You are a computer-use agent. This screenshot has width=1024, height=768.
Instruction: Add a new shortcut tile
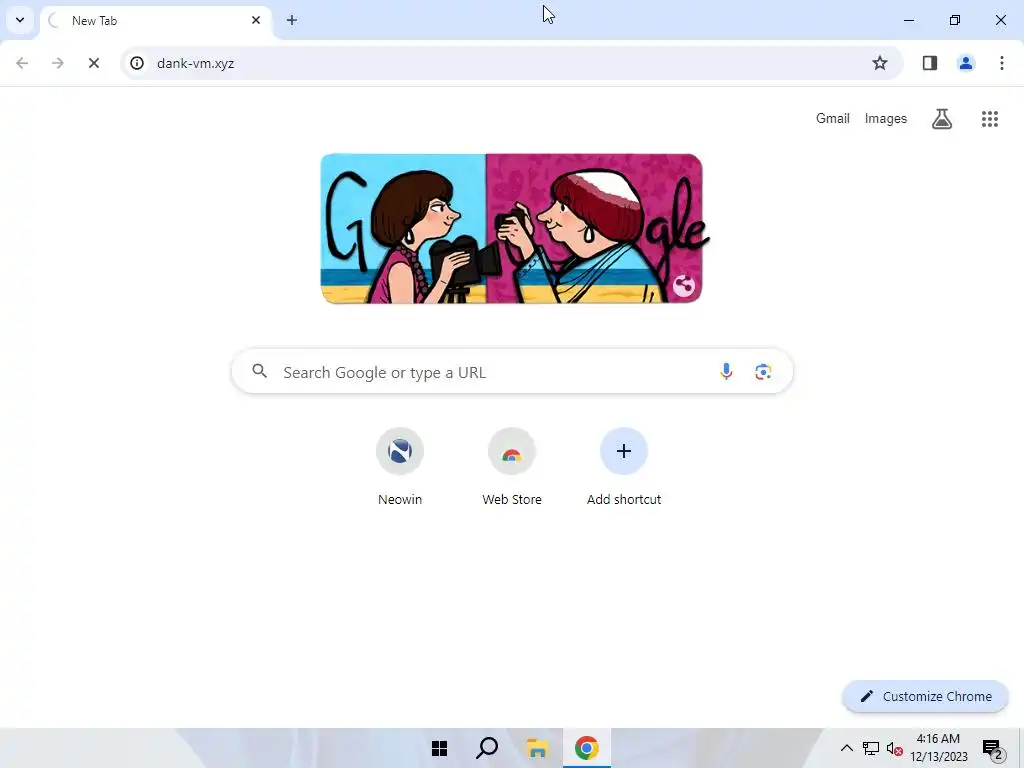pos(624,468)
